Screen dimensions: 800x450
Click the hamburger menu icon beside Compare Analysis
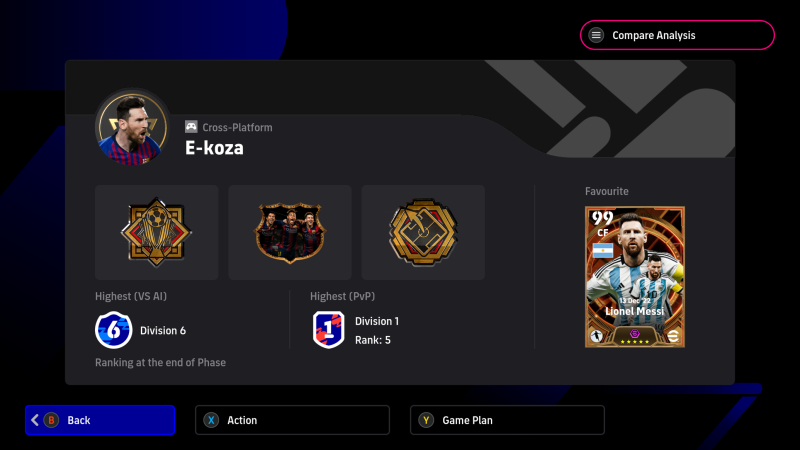(x=596, y=35)
